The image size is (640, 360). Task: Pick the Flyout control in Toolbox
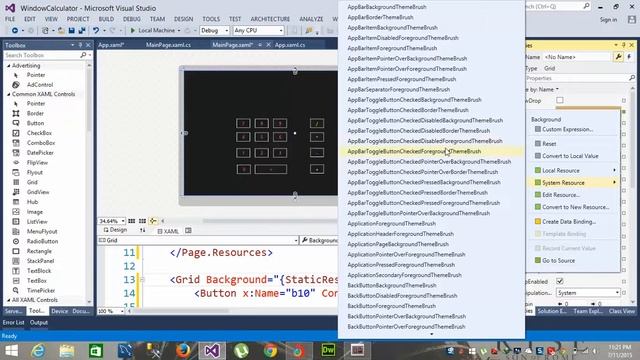click(35, 172)
